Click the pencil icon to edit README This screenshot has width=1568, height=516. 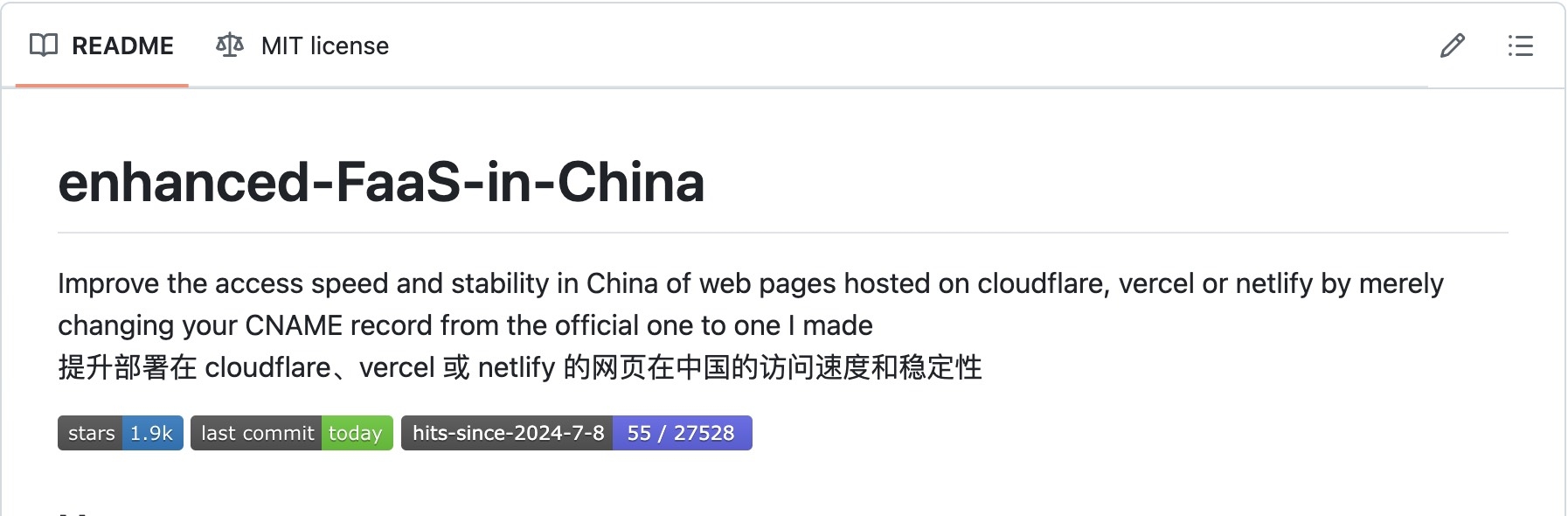[1453, 45]
